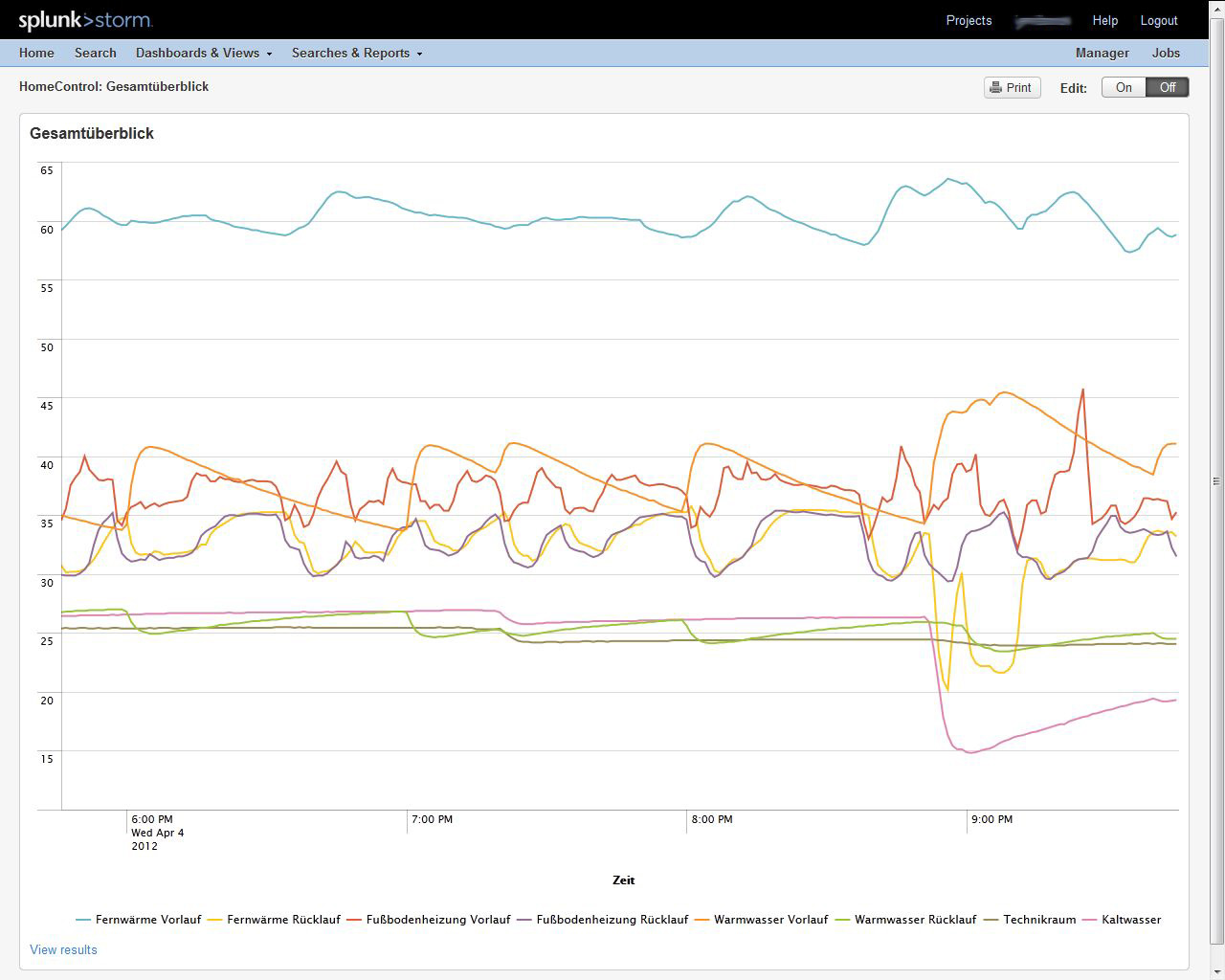The height and width of the screenshot is (980, 1225).
Task: Open the Manager menu item
Action: [x=1102, y=53]
